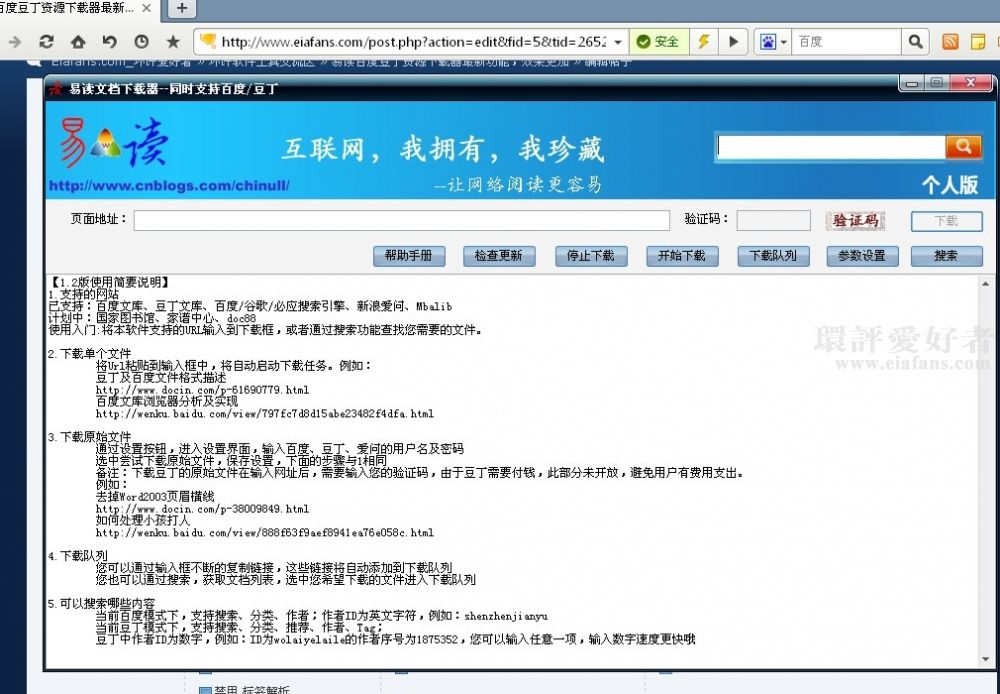
Task: Click the play arrow icon beside address bar
Action: click(x=733, y=42)
